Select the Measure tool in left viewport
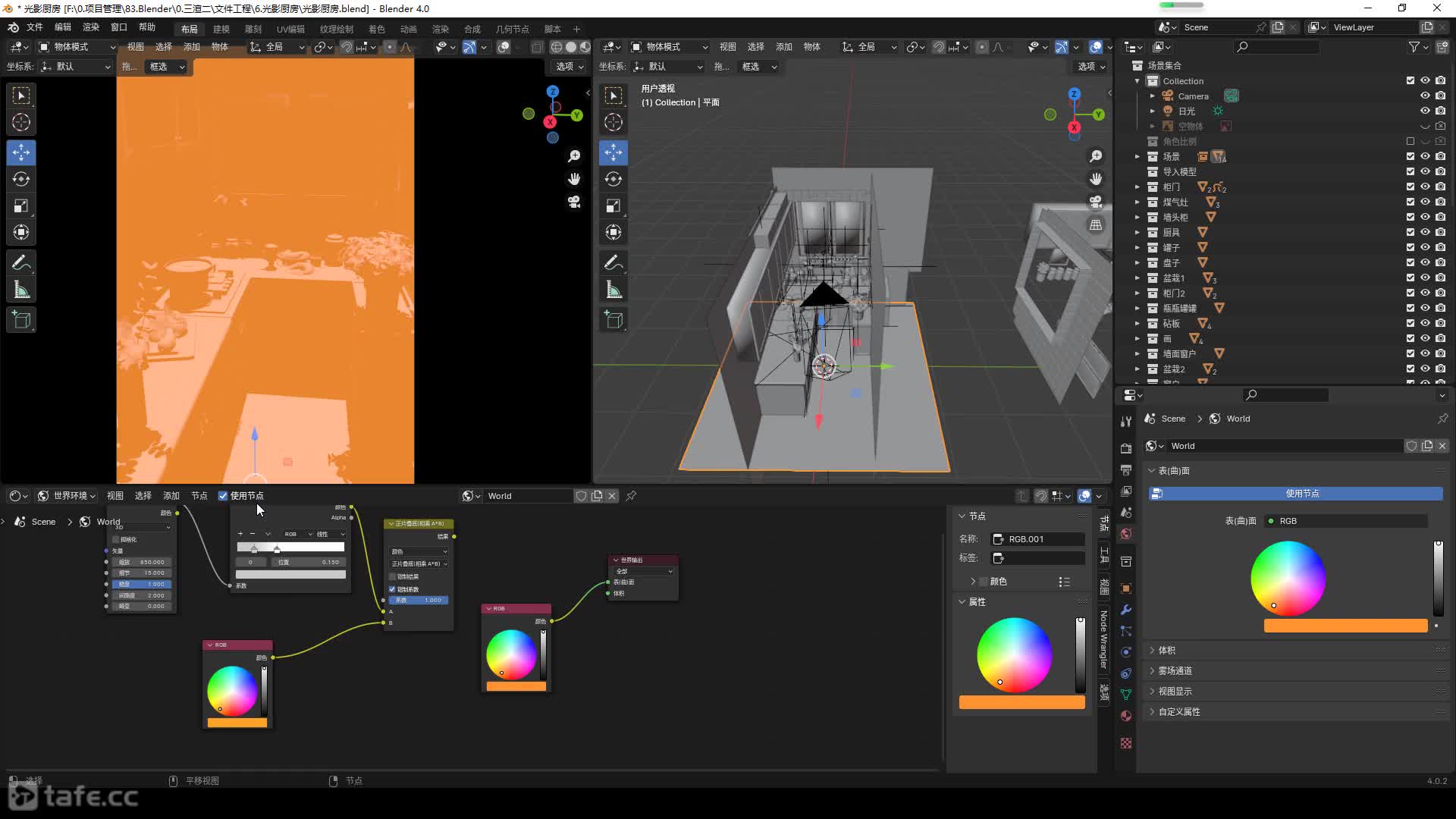 tap(21, 290)
